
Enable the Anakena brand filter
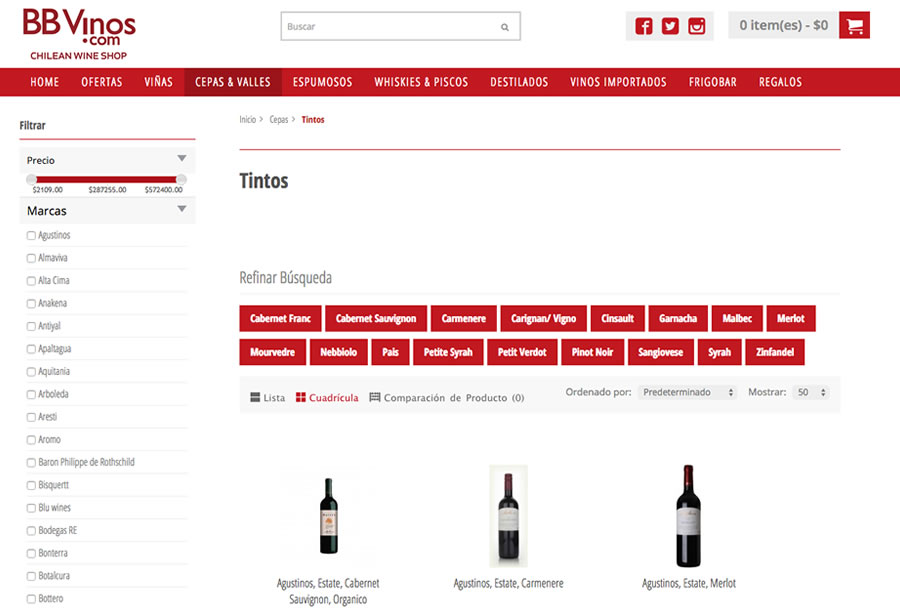(31, 304)
